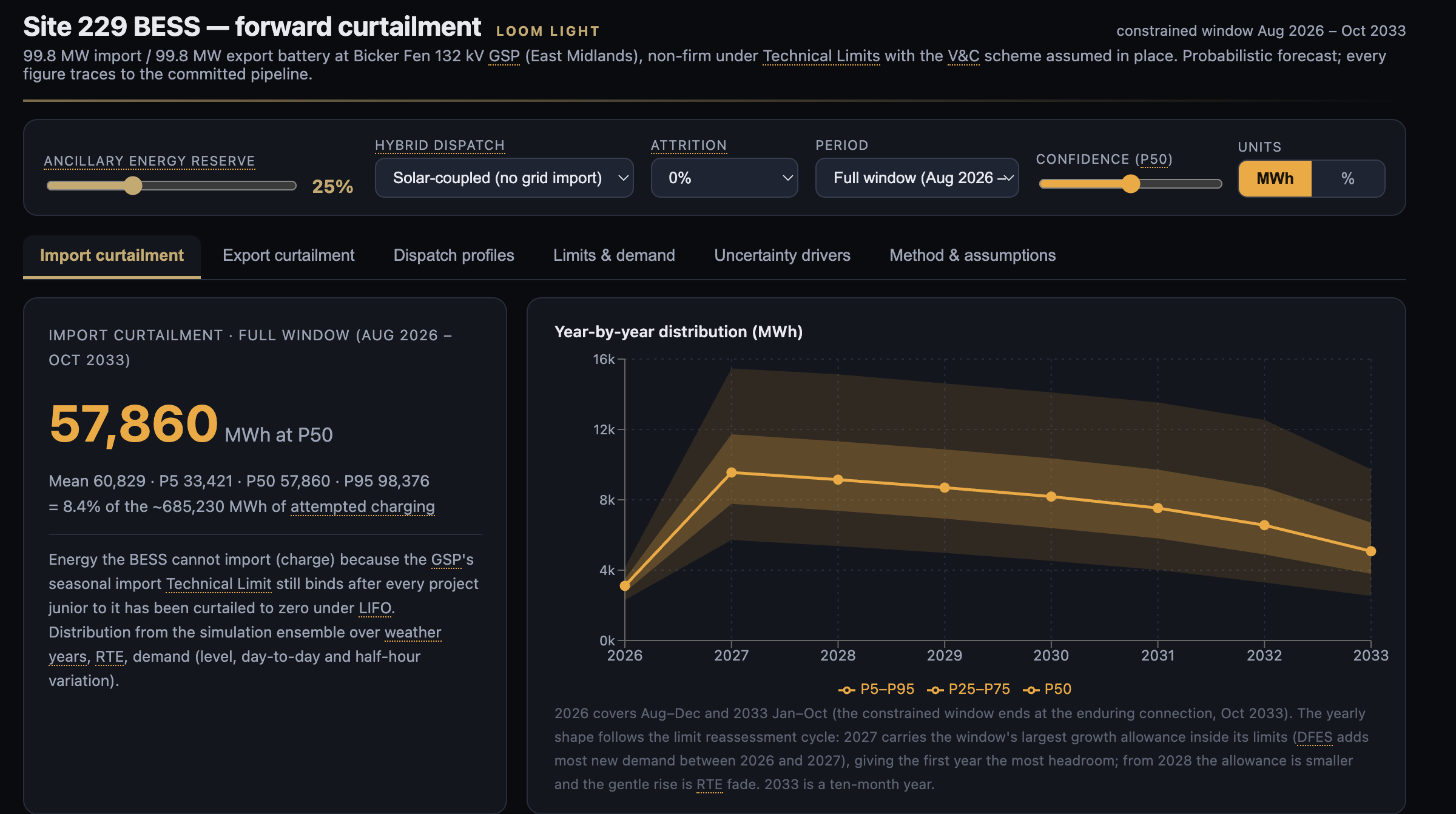Open the Method & assumptions tab
The image size is (1456, 814).
click(972, 255)
